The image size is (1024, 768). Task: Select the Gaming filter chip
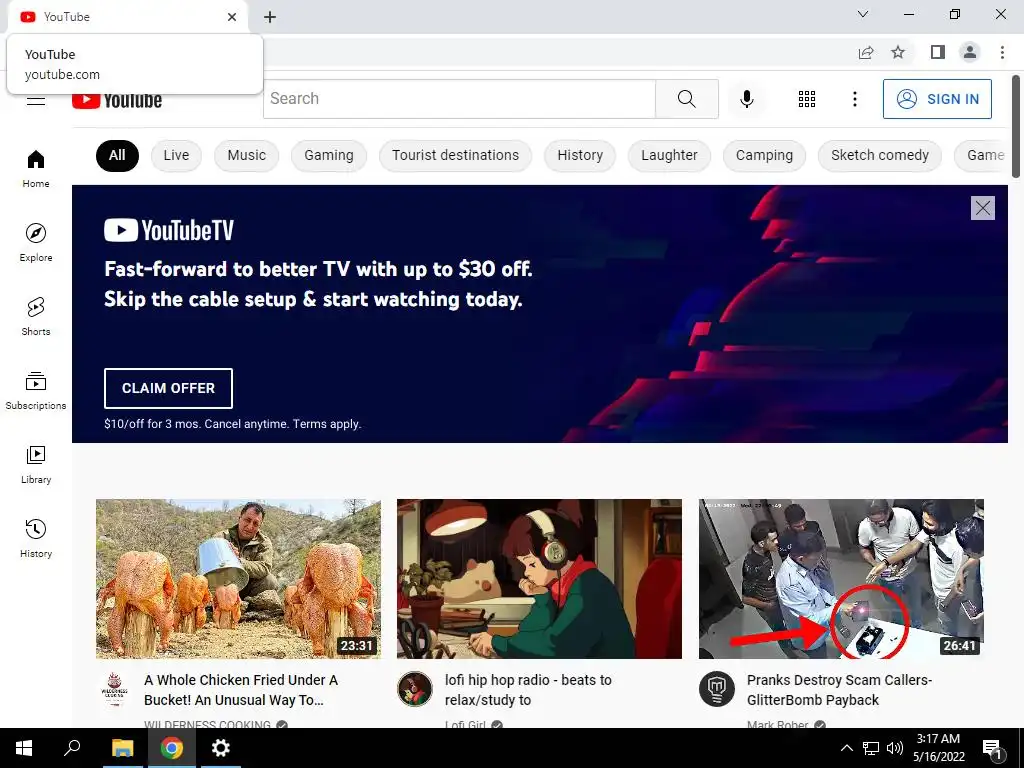point(328,155)
